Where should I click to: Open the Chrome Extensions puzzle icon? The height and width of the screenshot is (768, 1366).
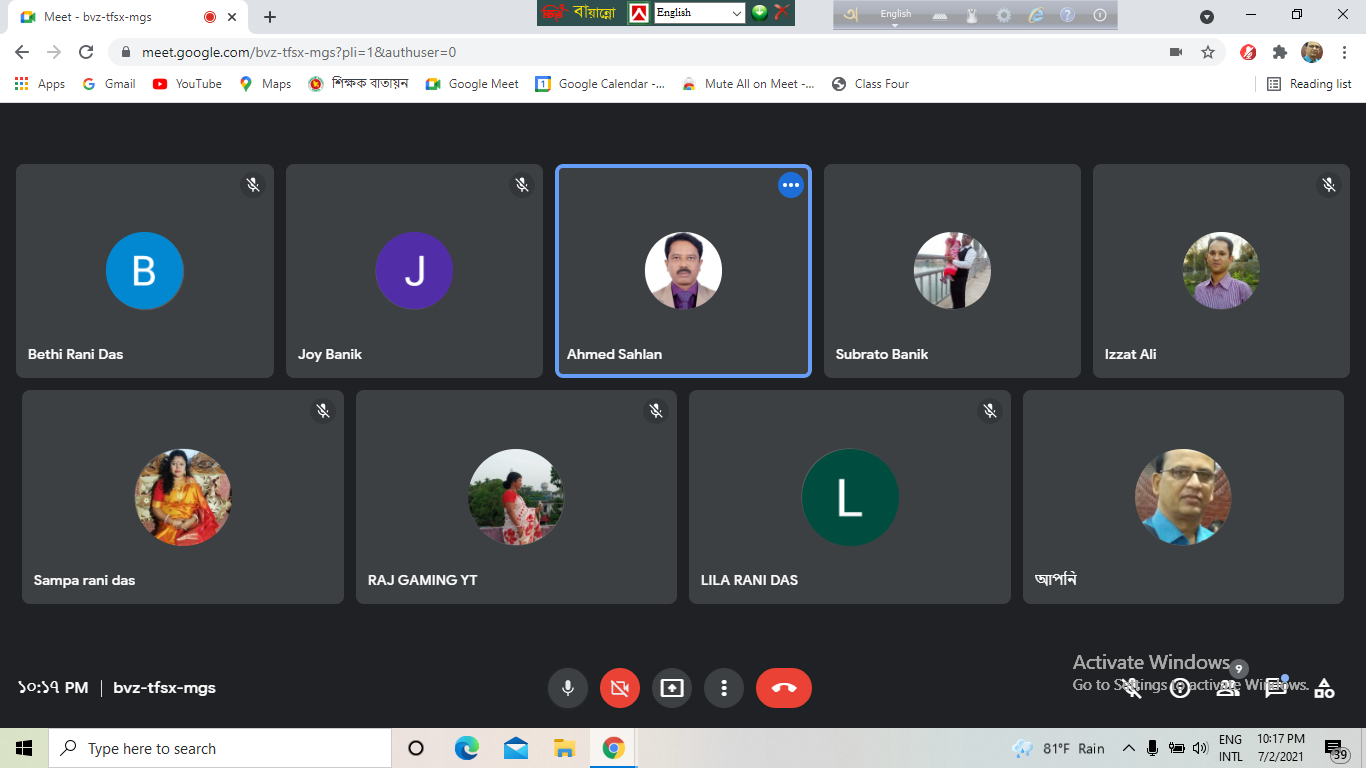(x=1279, y=52)
